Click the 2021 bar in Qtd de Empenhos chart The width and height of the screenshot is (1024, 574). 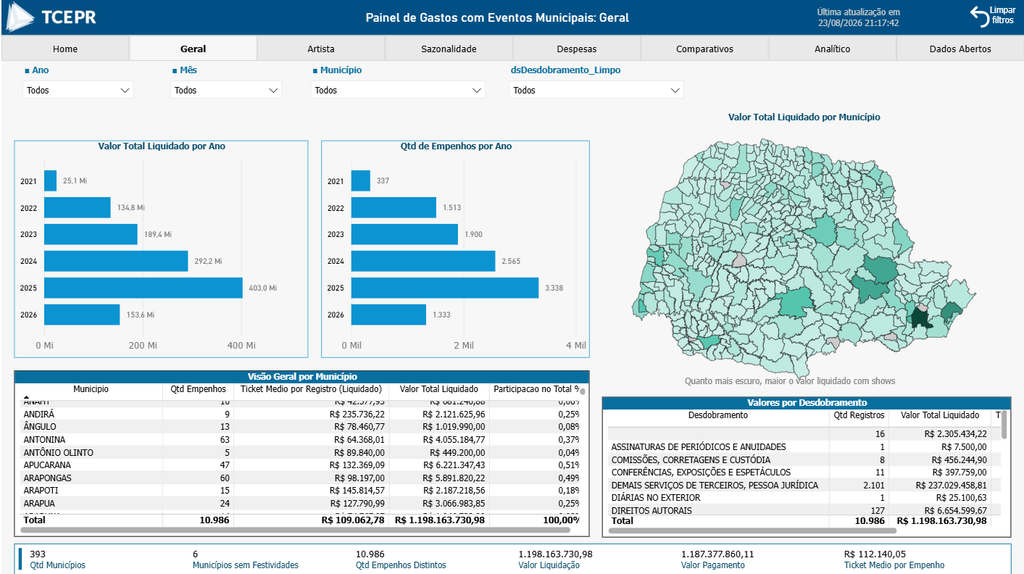pyautogui.click(x=360, y=181)
